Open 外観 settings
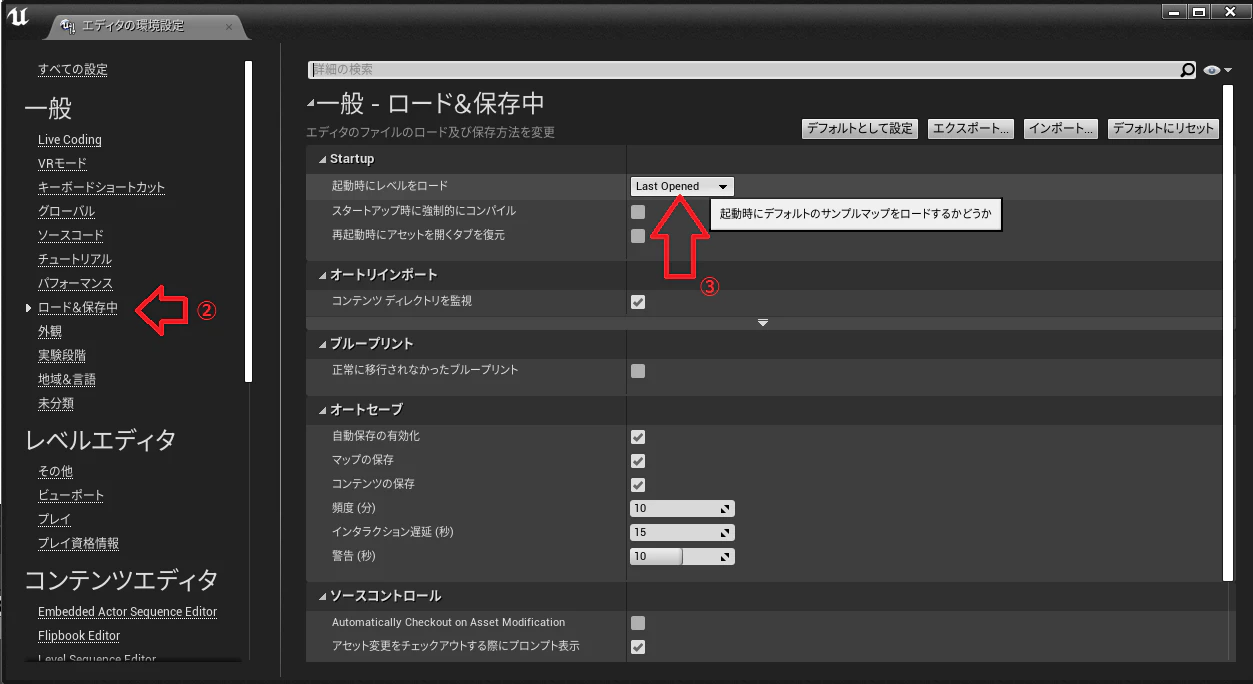This screenshot has height=684, width=1253. click(50, 332)
